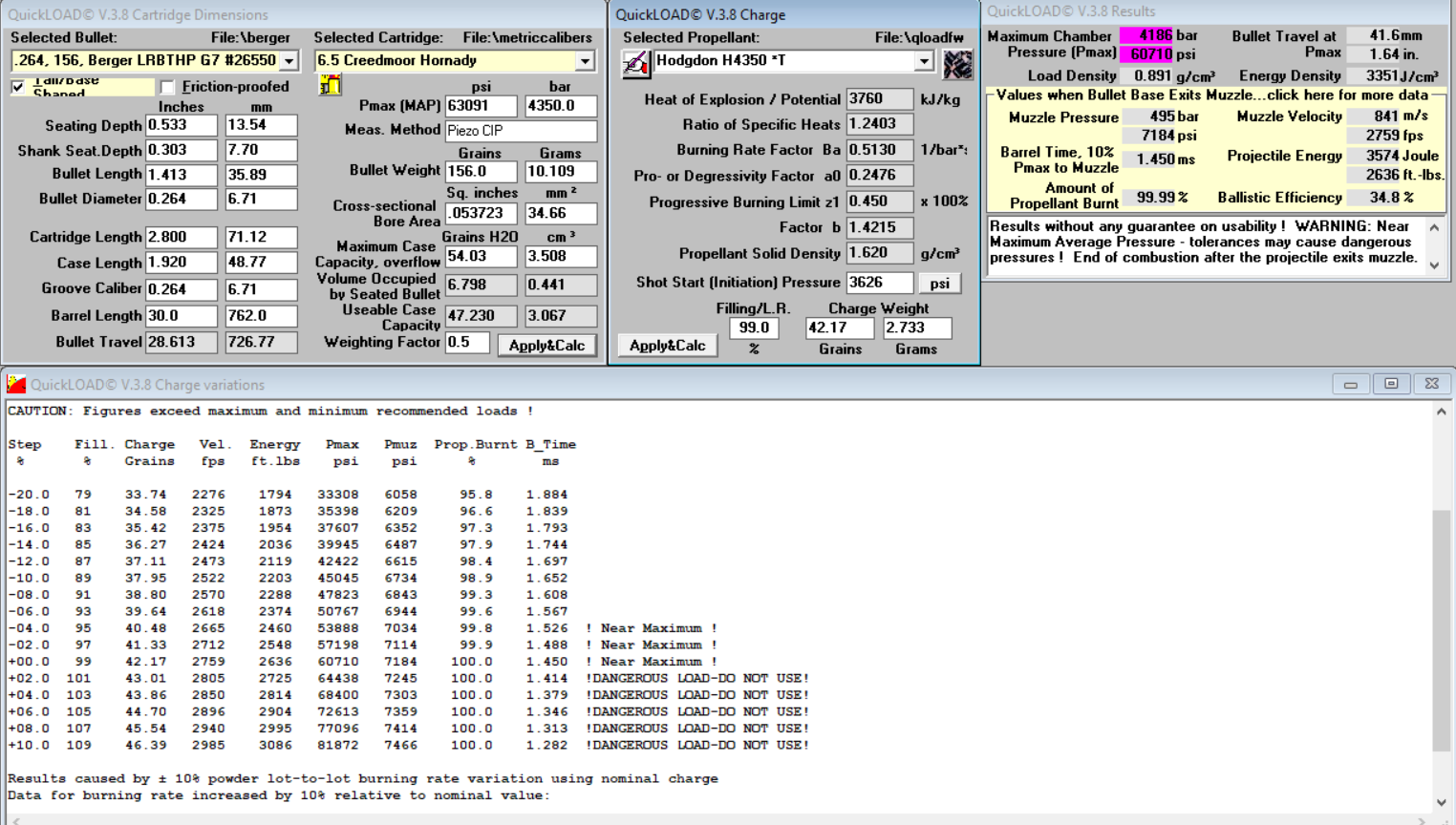Click Apply&Calc in the Charge window
This screenshot has height=825, width=1456.
[667, 346]
